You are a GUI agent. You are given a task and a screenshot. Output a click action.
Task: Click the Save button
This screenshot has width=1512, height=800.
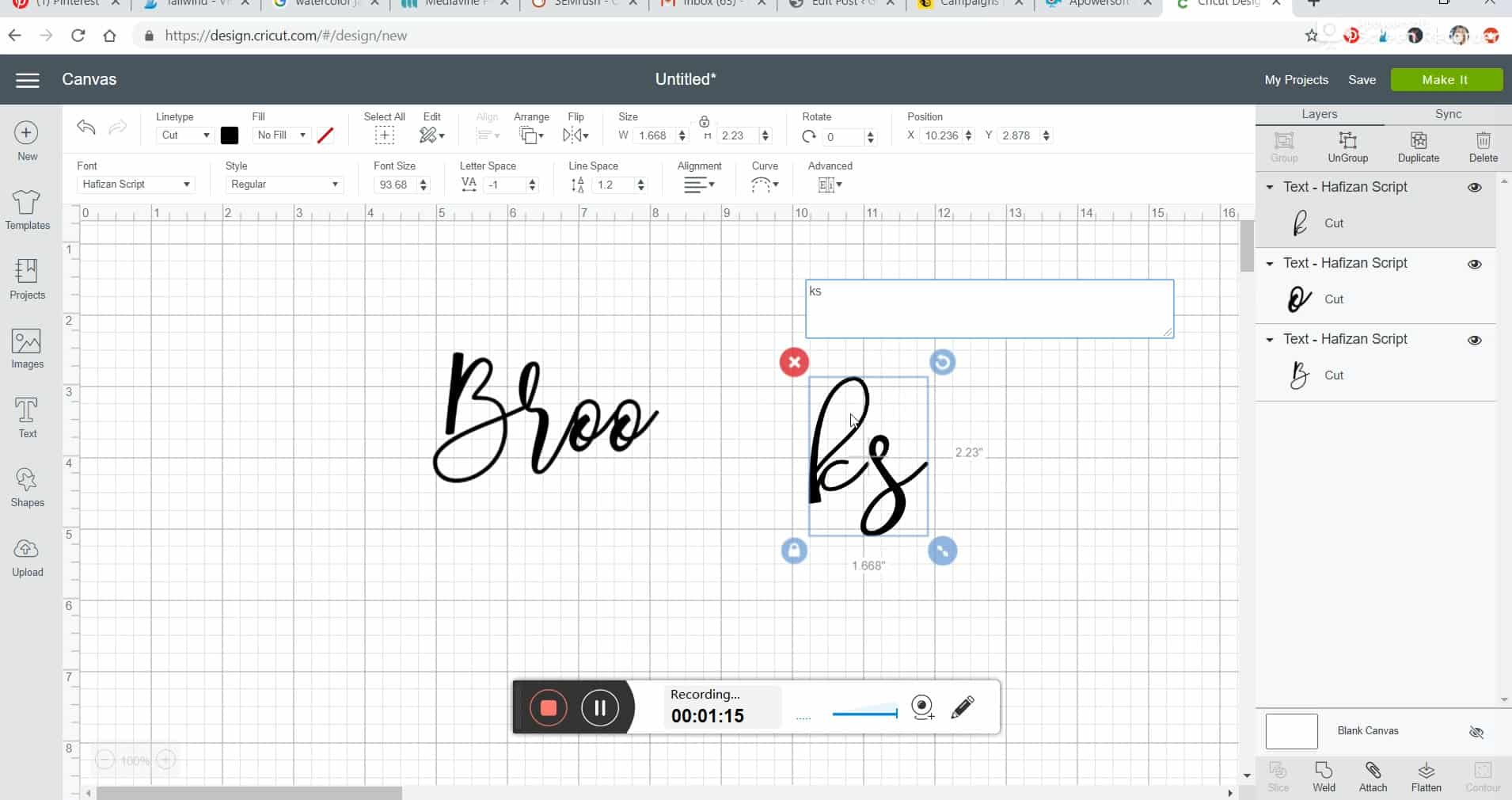[1362, 80]
